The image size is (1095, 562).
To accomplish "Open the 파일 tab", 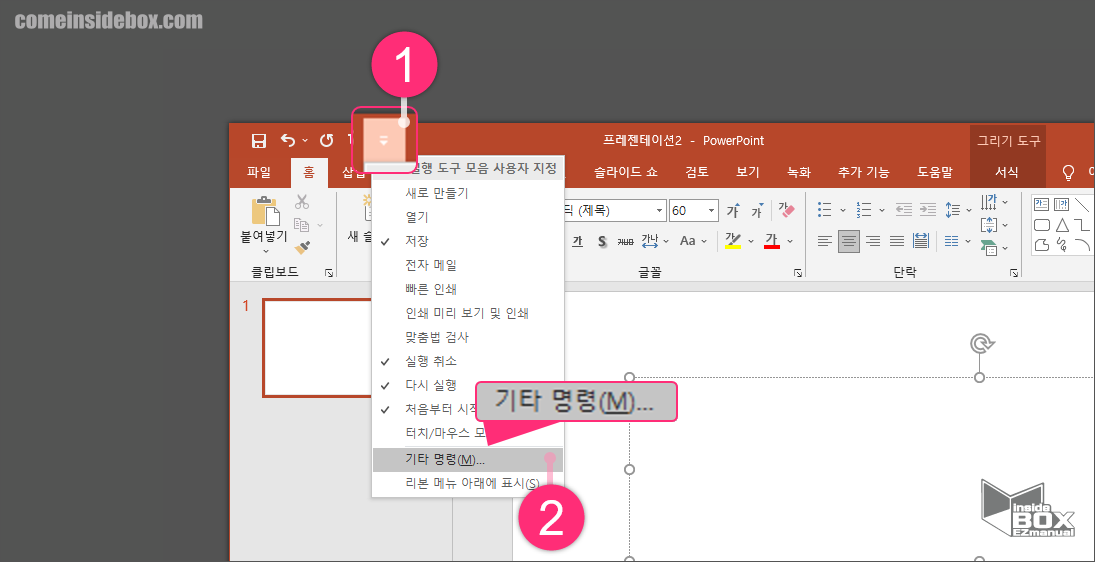I will pyautogui.click(x=258, y=172).
